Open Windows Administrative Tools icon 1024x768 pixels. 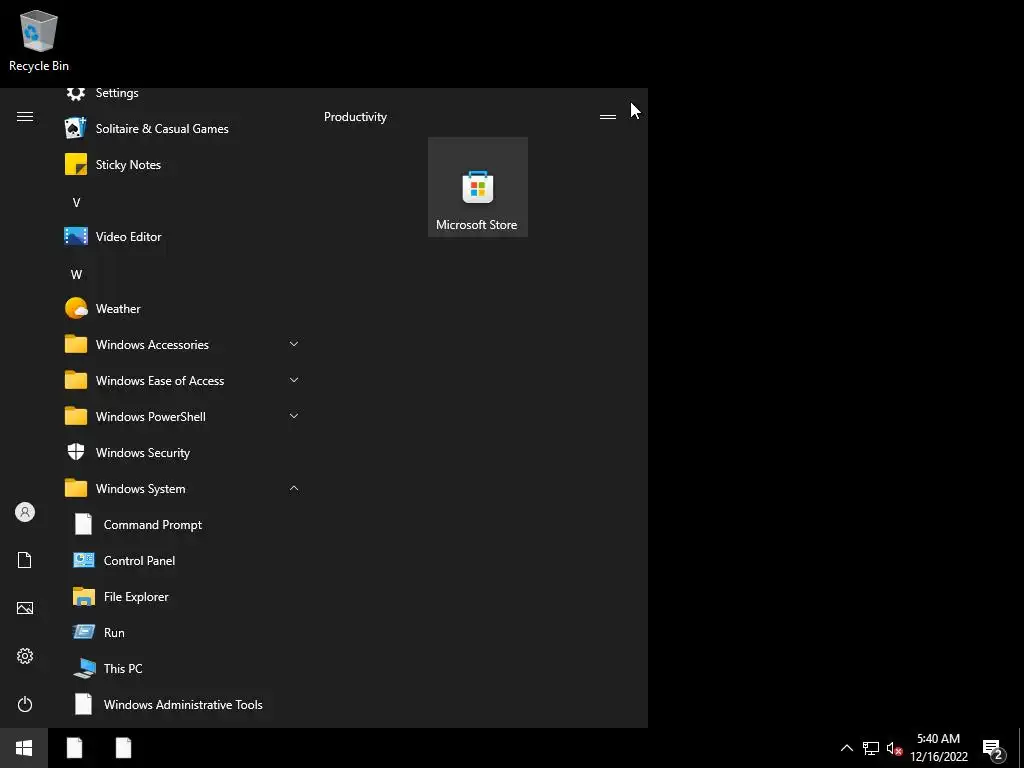tap(84, 704)
